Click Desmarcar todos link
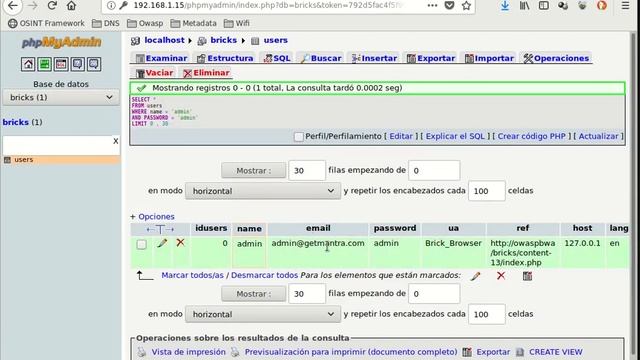 pyautogui.click(x=264, y=276)
